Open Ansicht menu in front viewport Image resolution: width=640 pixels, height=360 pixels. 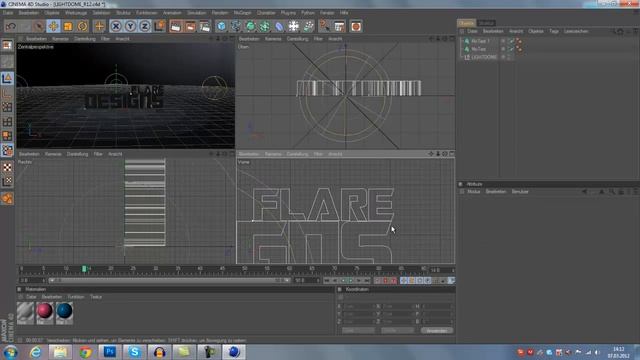coord(335,154)
